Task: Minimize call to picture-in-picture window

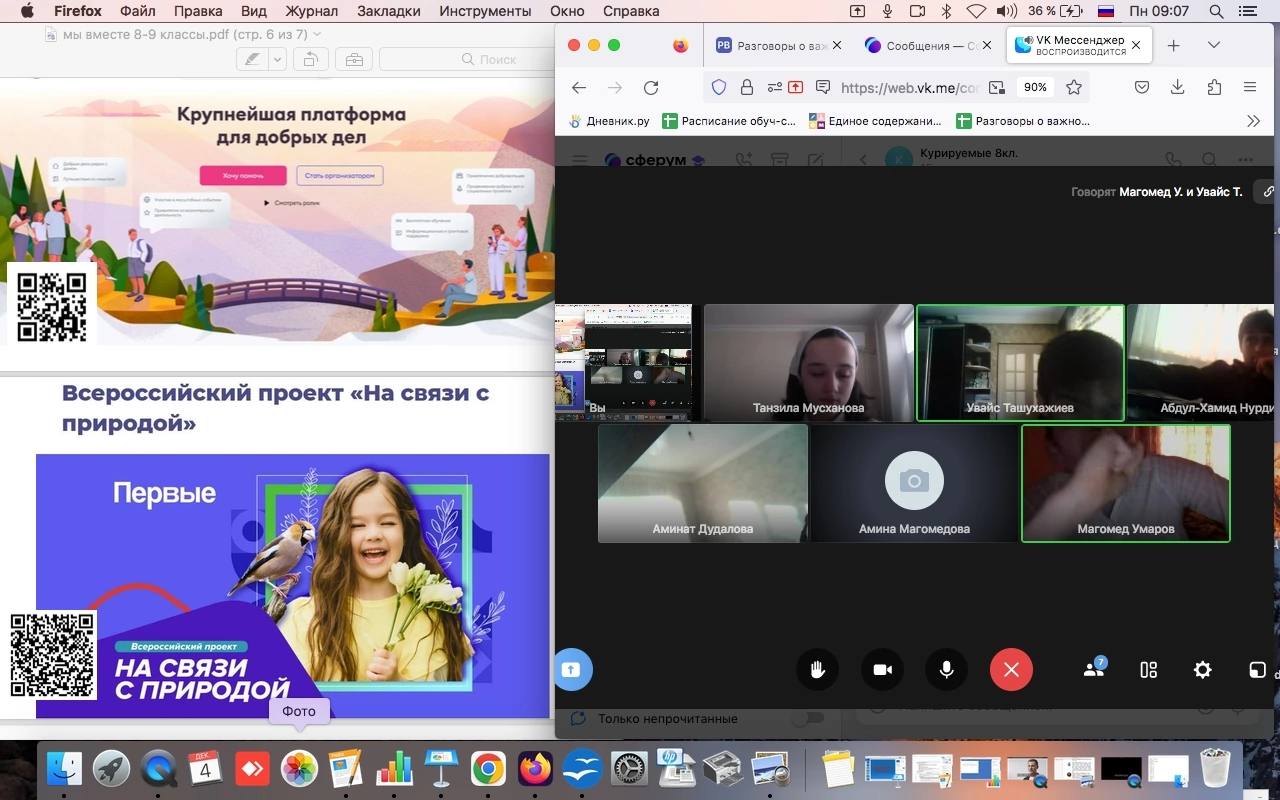Action: (1257, 670)
